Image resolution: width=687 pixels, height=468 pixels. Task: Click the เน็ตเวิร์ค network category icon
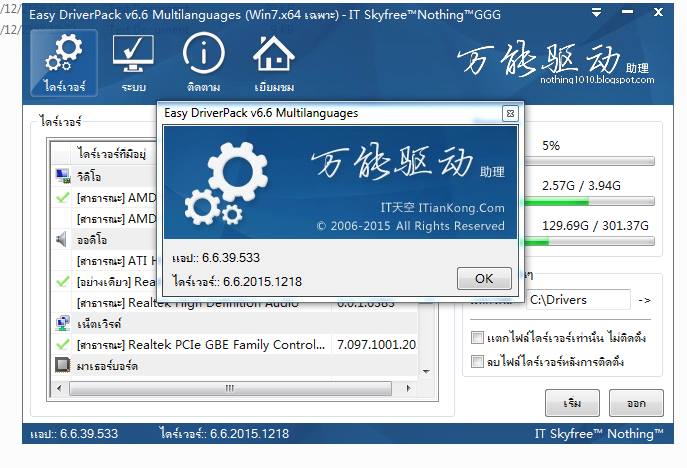point(63,323)
